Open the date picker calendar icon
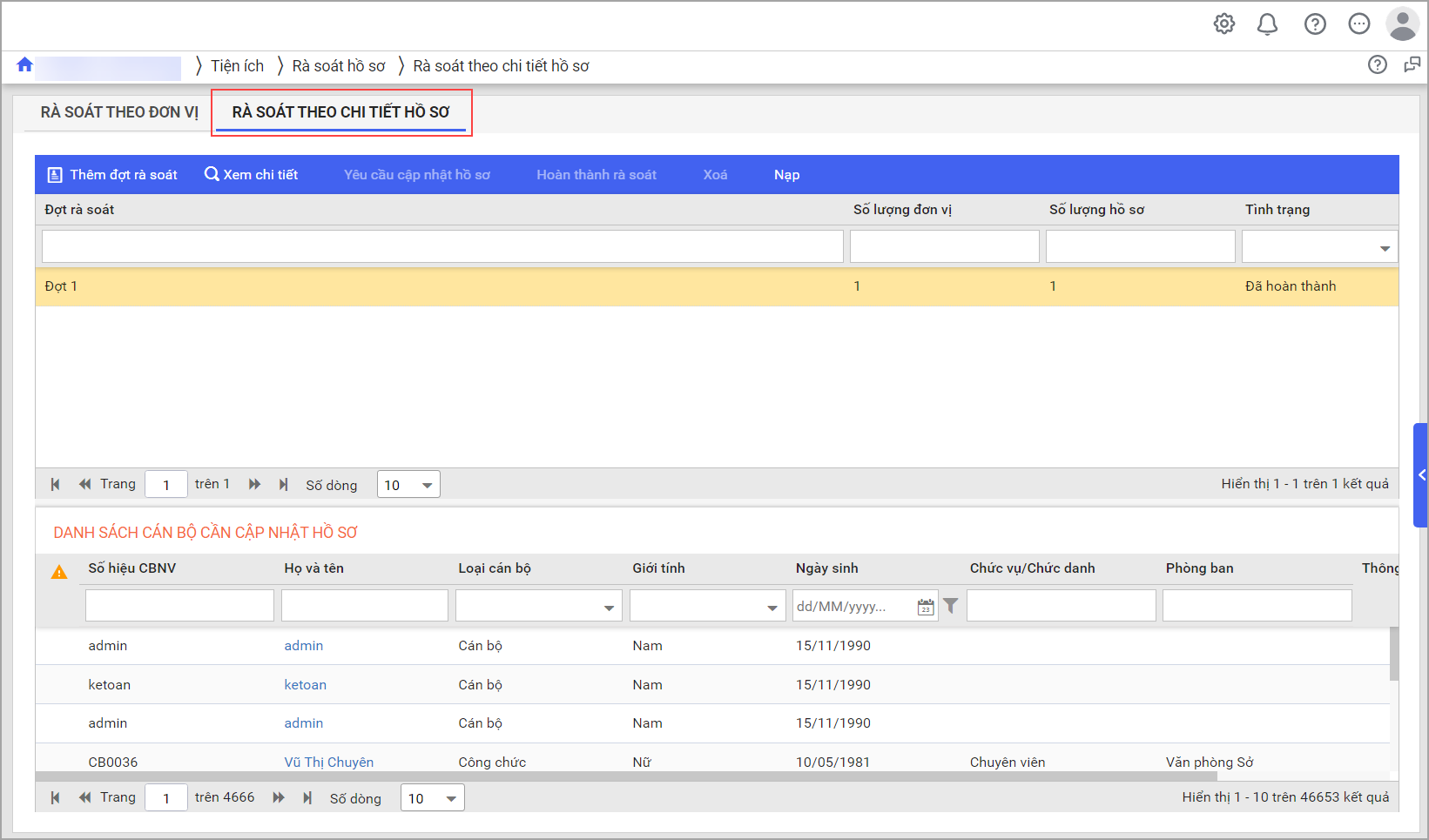The image size is (1429, 840). click(926, 607)
